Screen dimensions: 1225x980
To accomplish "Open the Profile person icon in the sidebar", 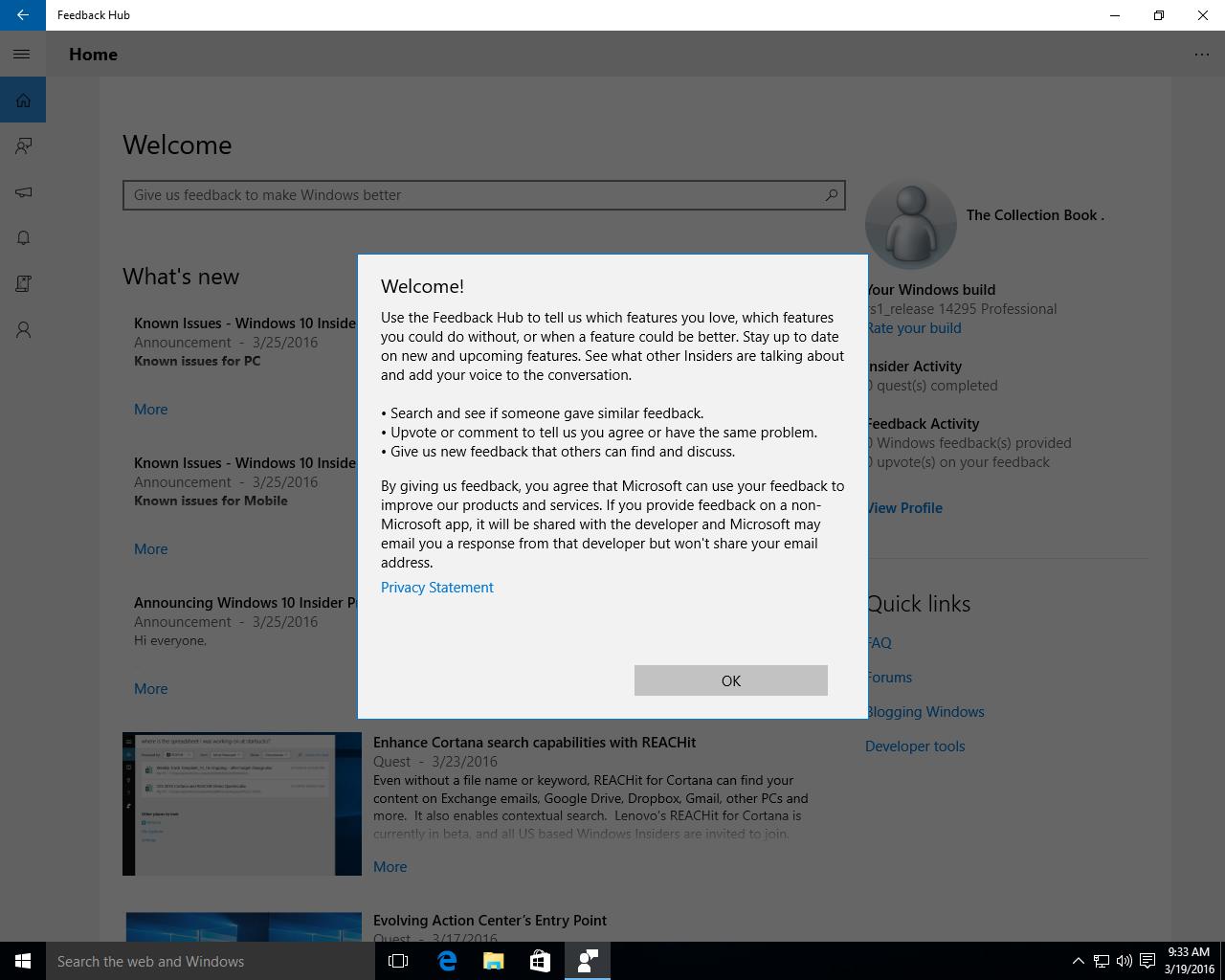I will (x=23, y=329).
